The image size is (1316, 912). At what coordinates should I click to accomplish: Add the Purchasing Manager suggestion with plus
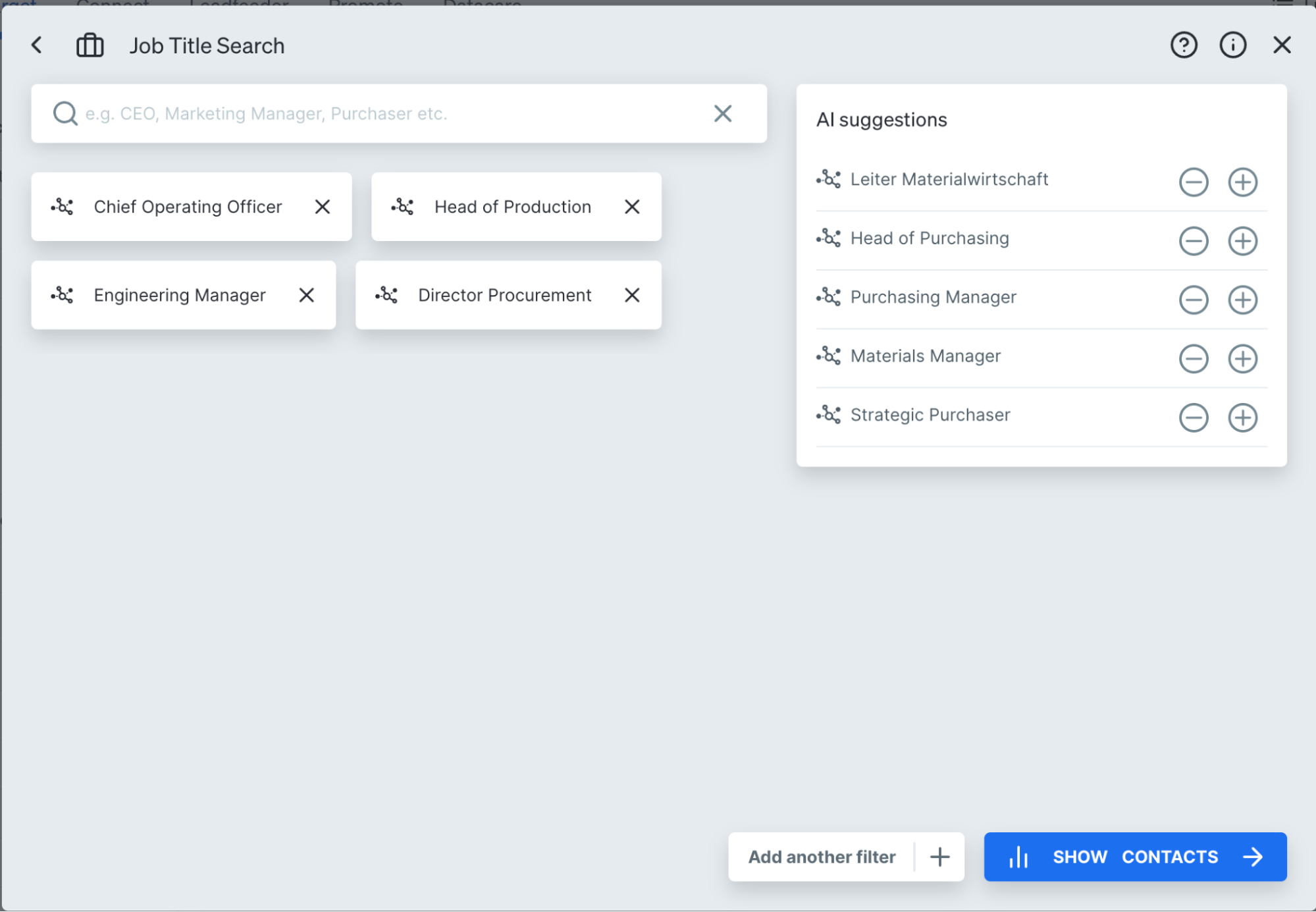click(x=1242, y=300)
